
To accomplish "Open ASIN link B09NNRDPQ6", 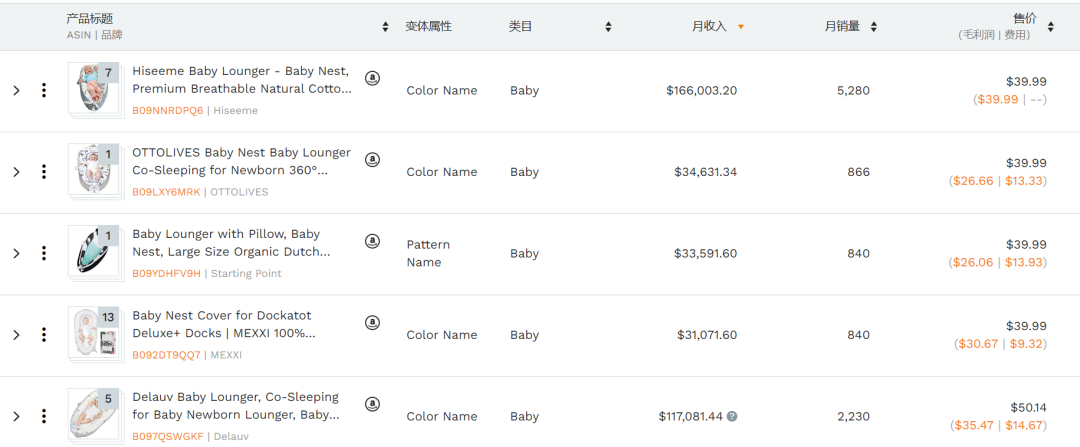I will click(168, 110).
